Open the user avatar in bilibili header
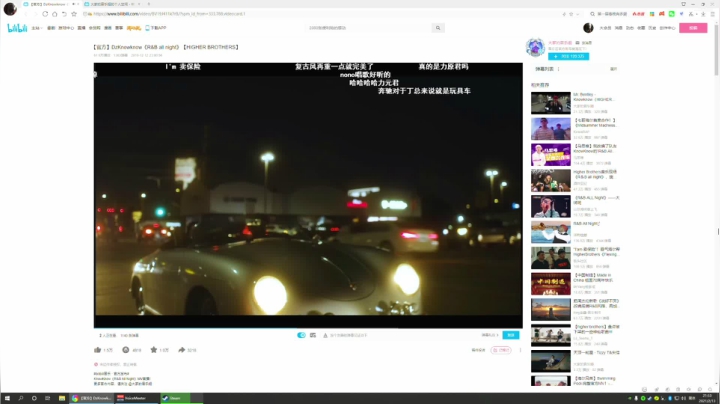Image resolution: width=720 pixels, height=404 pixels. click(588, 28)
